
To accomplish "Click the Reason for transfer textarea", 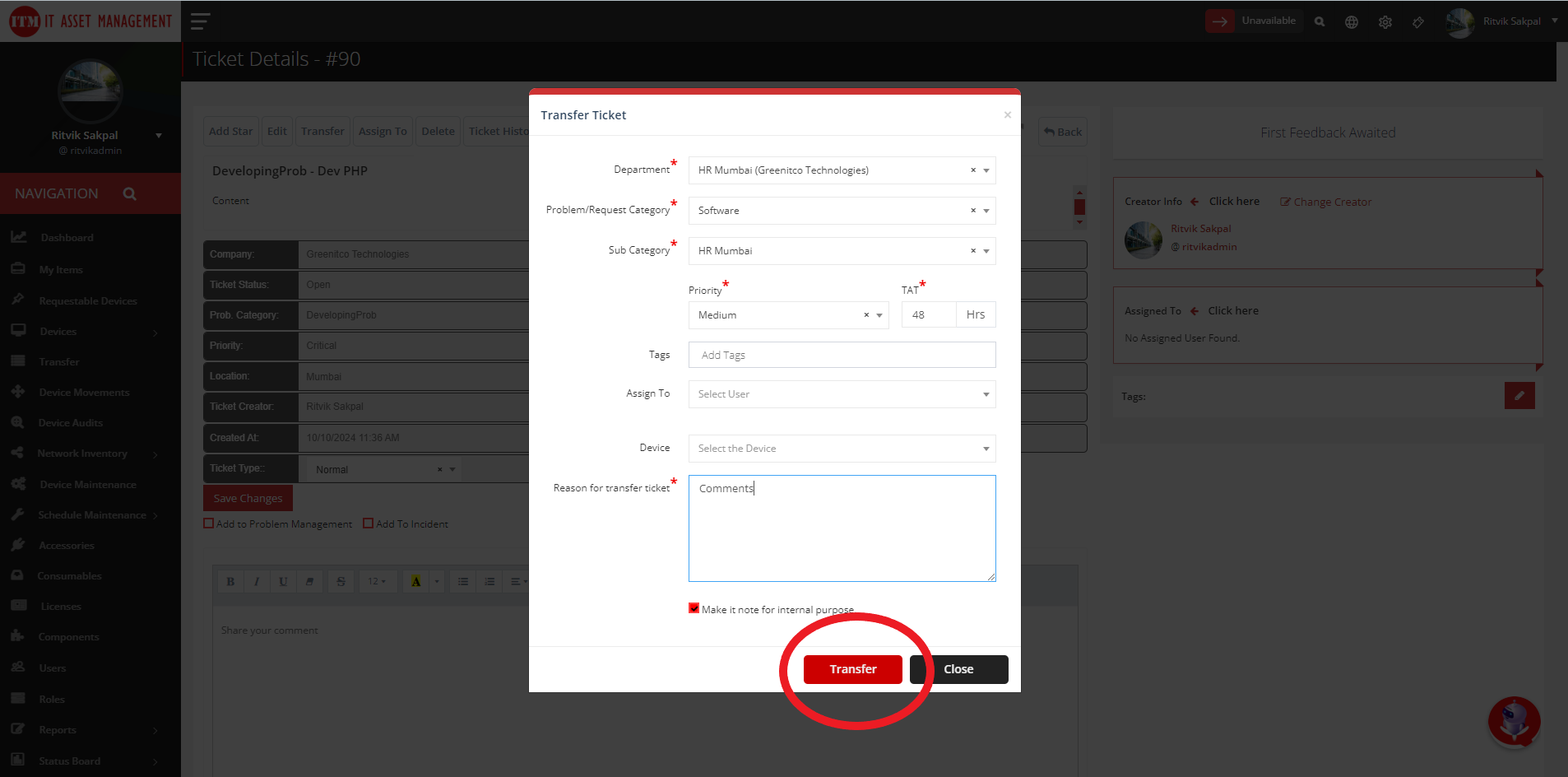I will click(x=842, y=528).
